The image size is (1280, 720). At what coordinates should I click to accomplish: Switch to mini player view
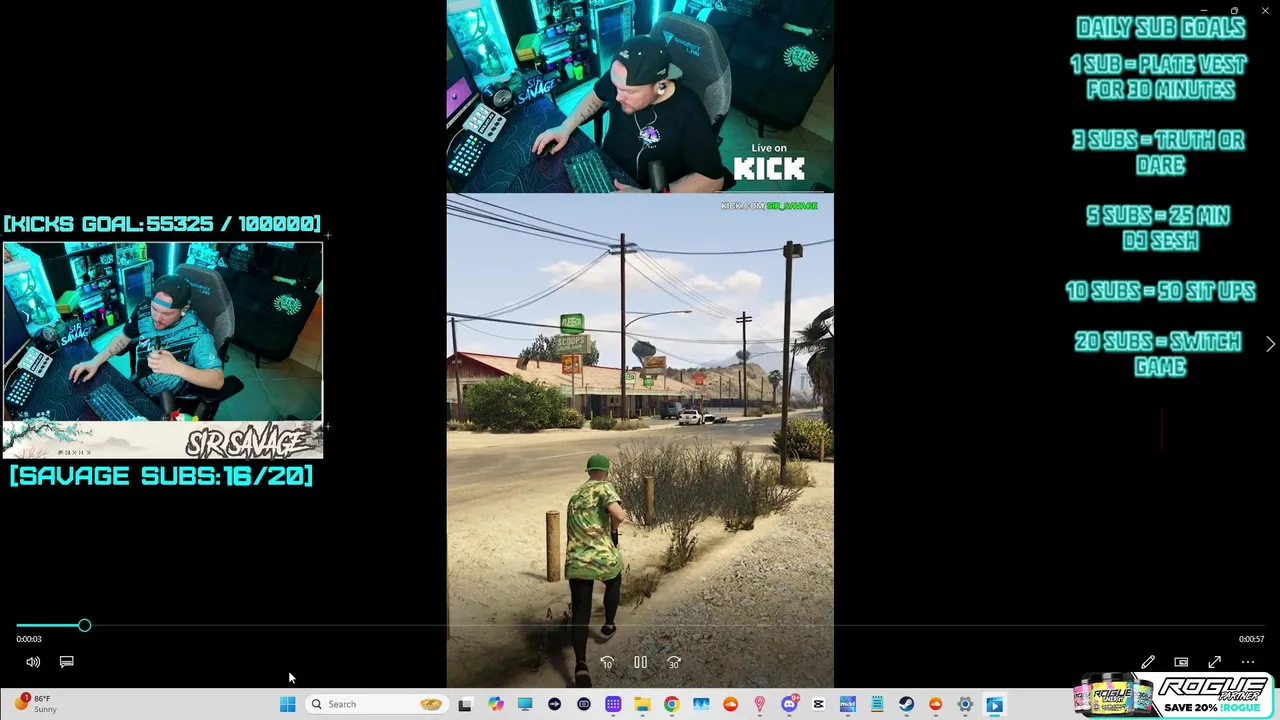(x=1181, y=662)
